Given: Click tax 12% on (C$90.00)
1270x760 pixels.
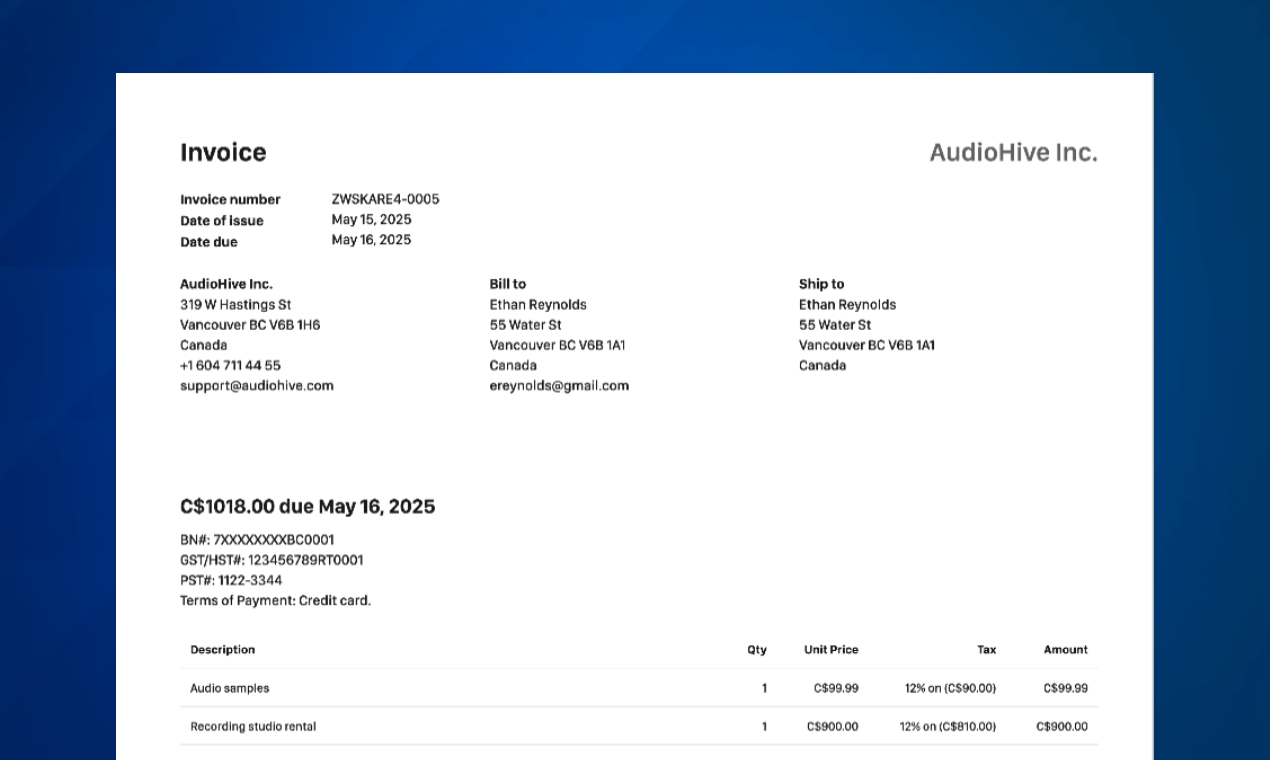Looking at the screenshot, I should 951,688.
